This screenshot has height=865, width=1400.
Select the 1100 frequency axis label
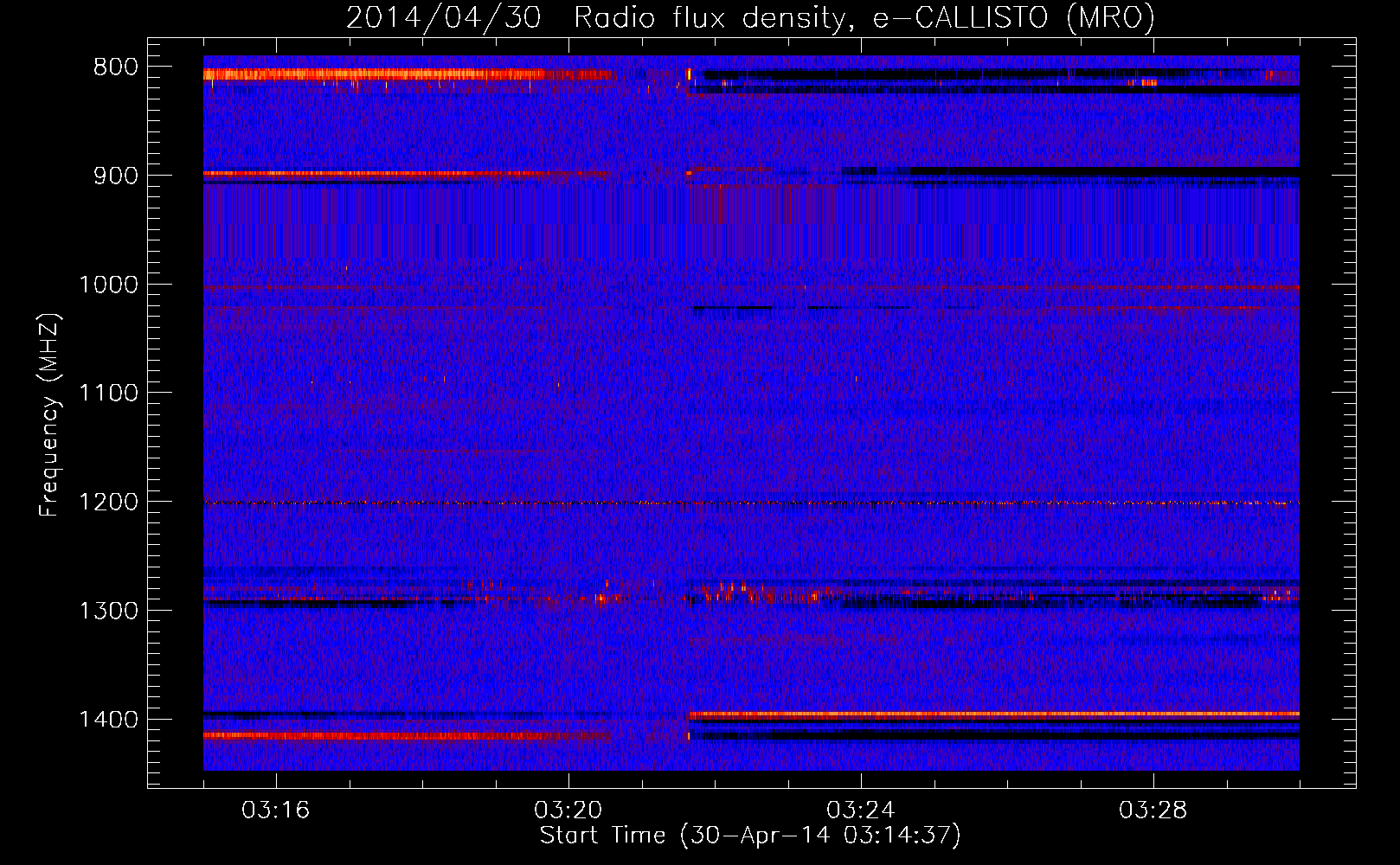109,394
